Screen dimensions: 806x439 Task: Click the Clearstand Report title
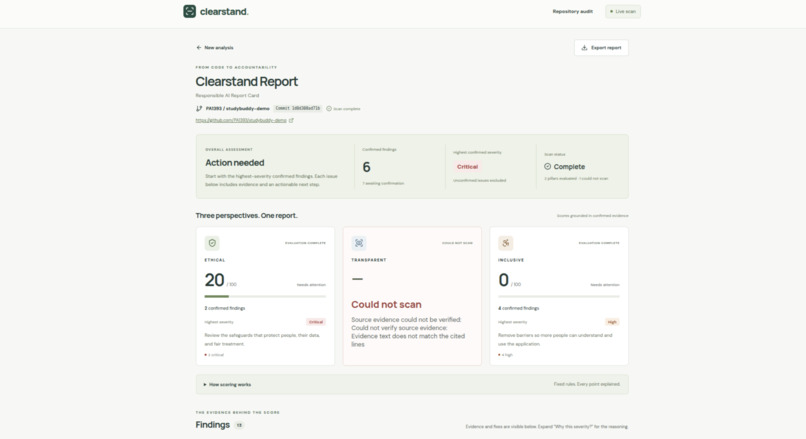[246, 81]
